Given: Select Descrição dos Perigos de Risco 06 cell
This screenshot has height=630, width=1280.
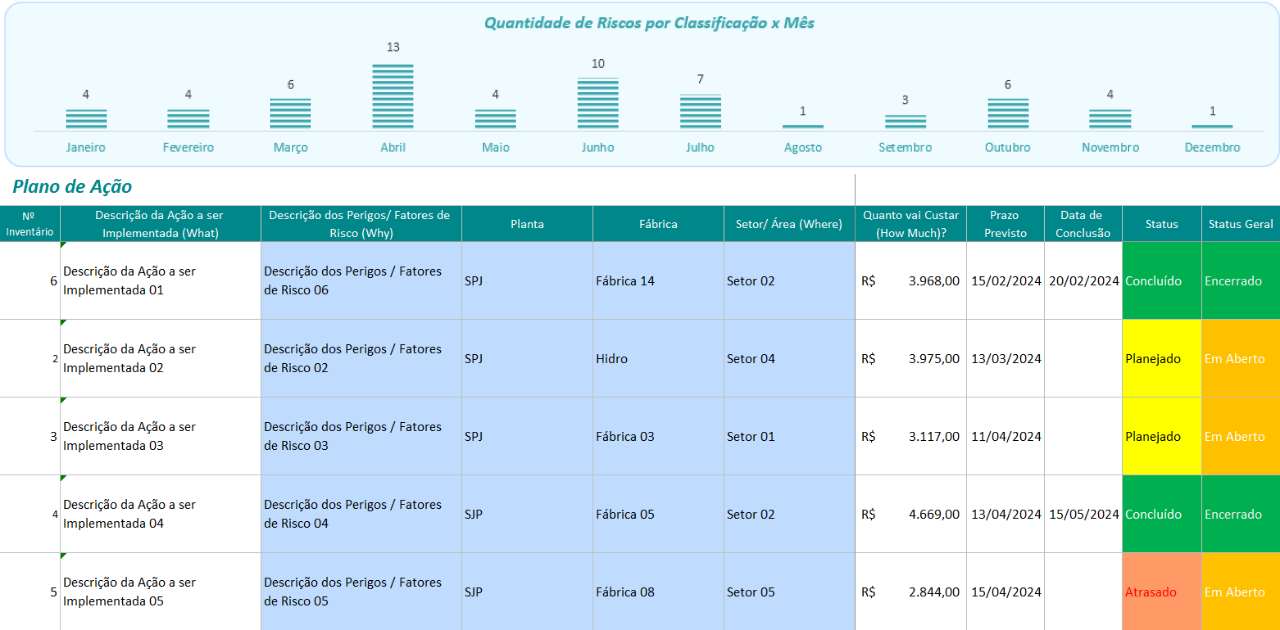Looking at the screenshot, I should click(x=360, y=281).
